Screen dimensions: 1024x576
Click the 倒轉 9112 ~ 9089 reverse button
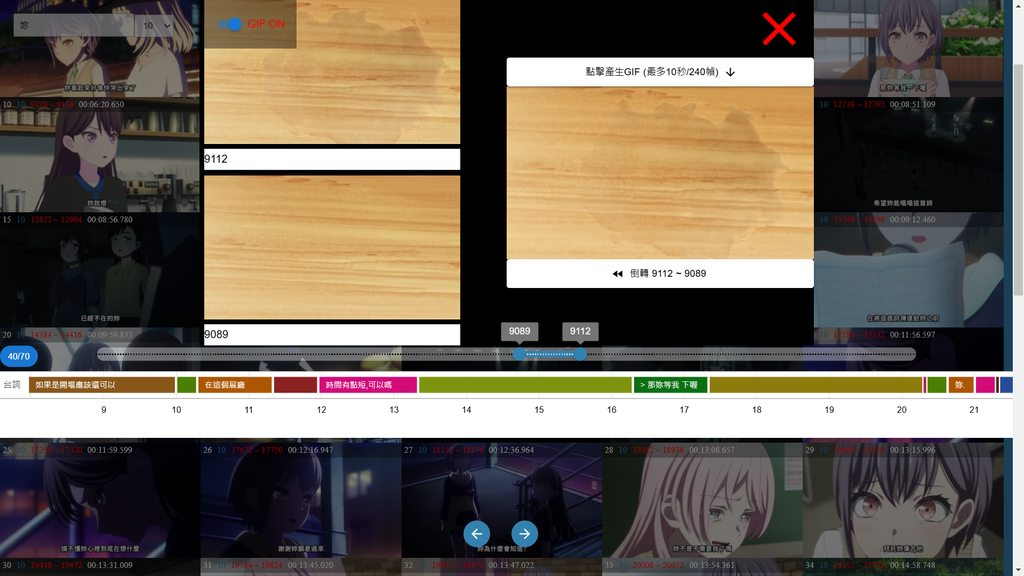pyautogui.click(x=659, y=273)
